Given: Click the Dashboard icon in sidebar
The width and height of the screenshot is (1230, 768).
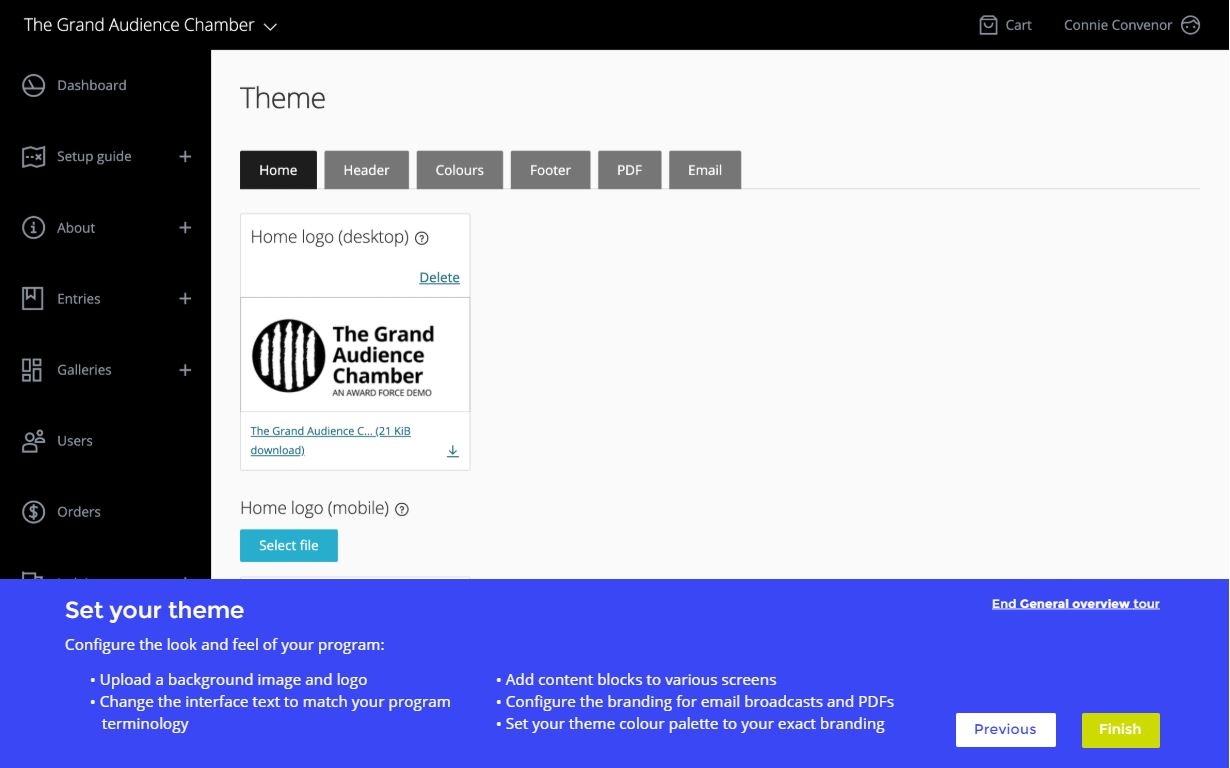Looking at the screenshot, I should pyautogui.click(x=34, y=86).
